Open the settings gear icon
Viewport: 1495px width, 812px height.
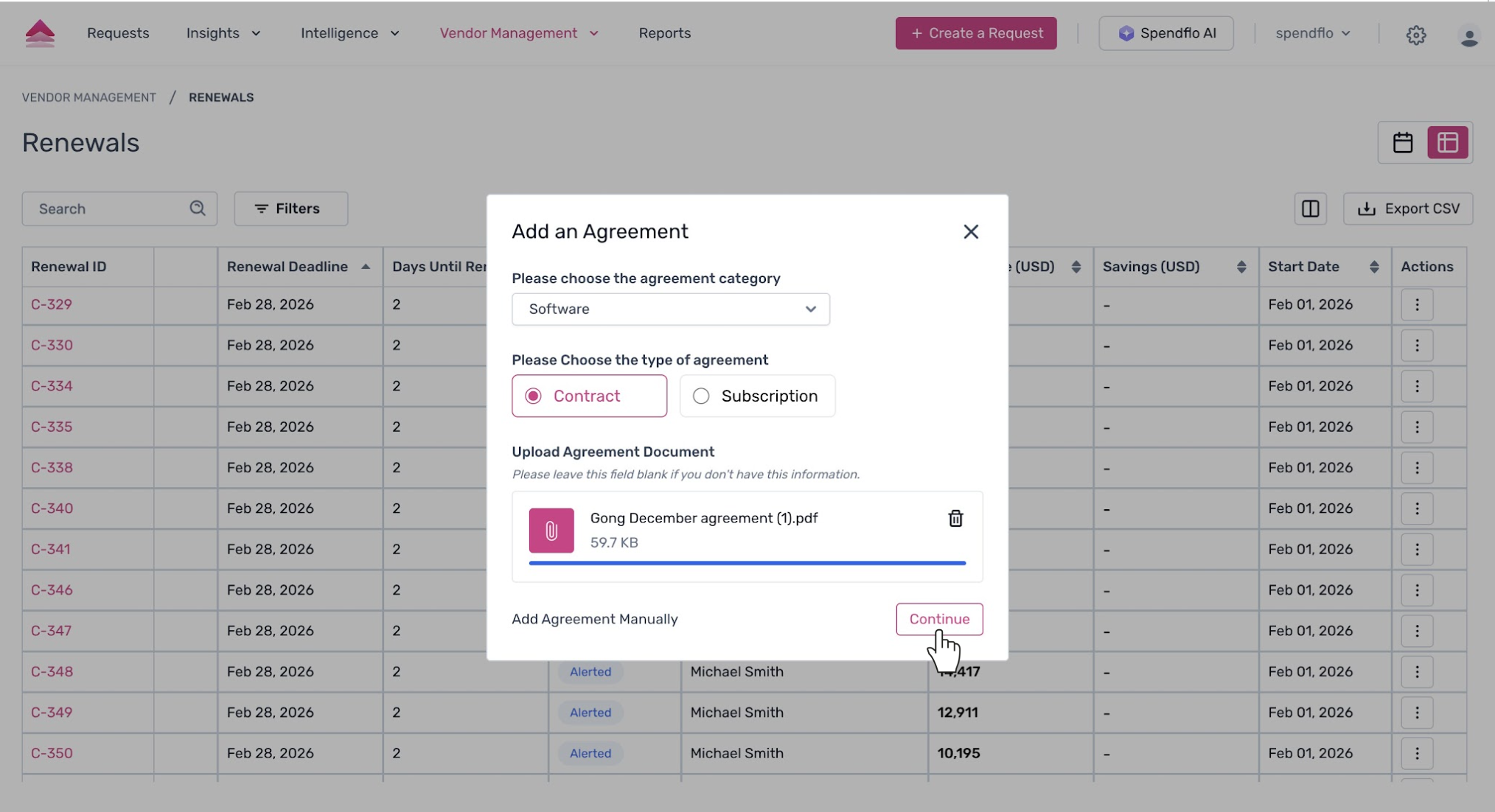pyautogui.click(x=1415, y=34)
